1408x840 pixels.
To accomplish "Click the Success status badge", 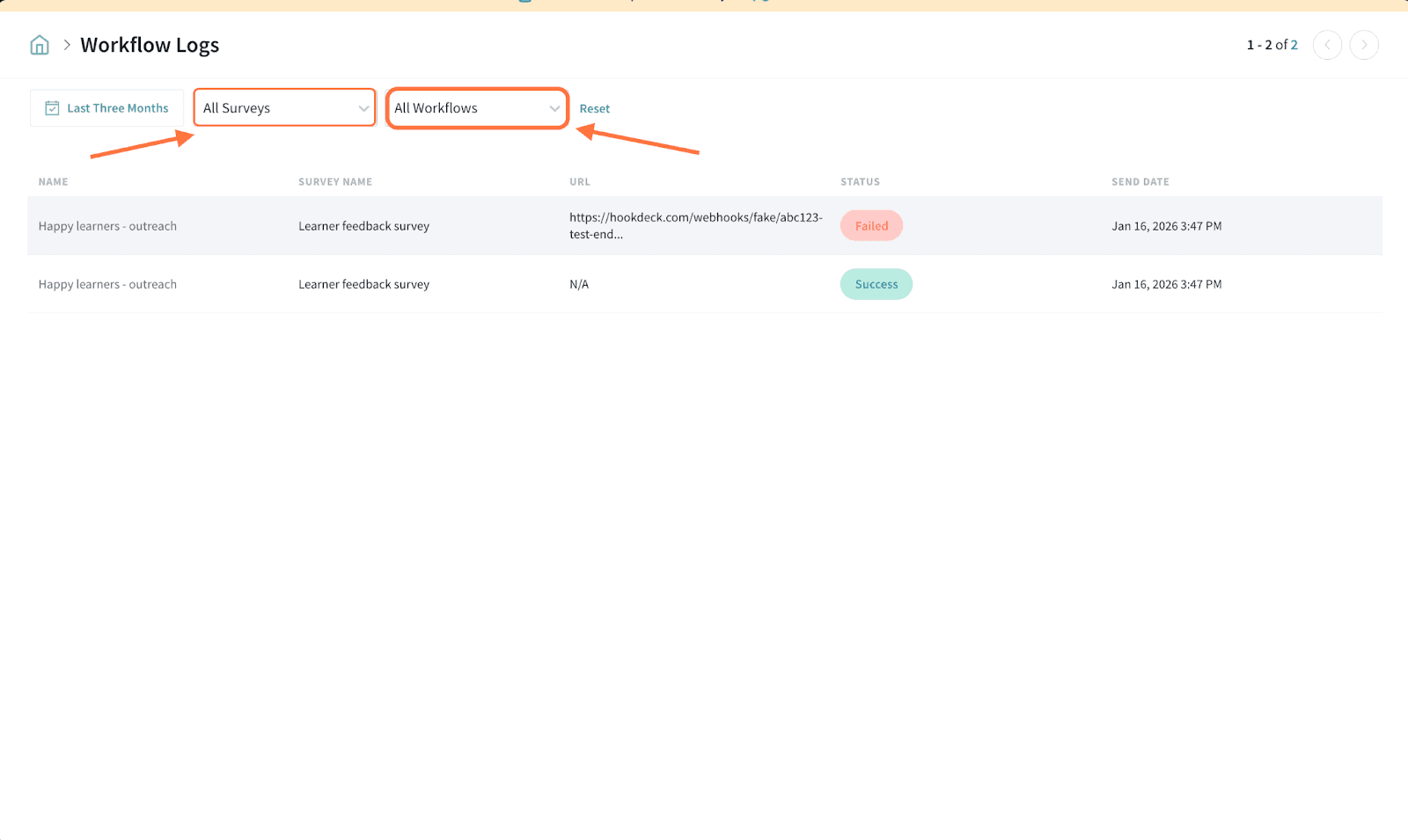I will click(x=876, y=284).
